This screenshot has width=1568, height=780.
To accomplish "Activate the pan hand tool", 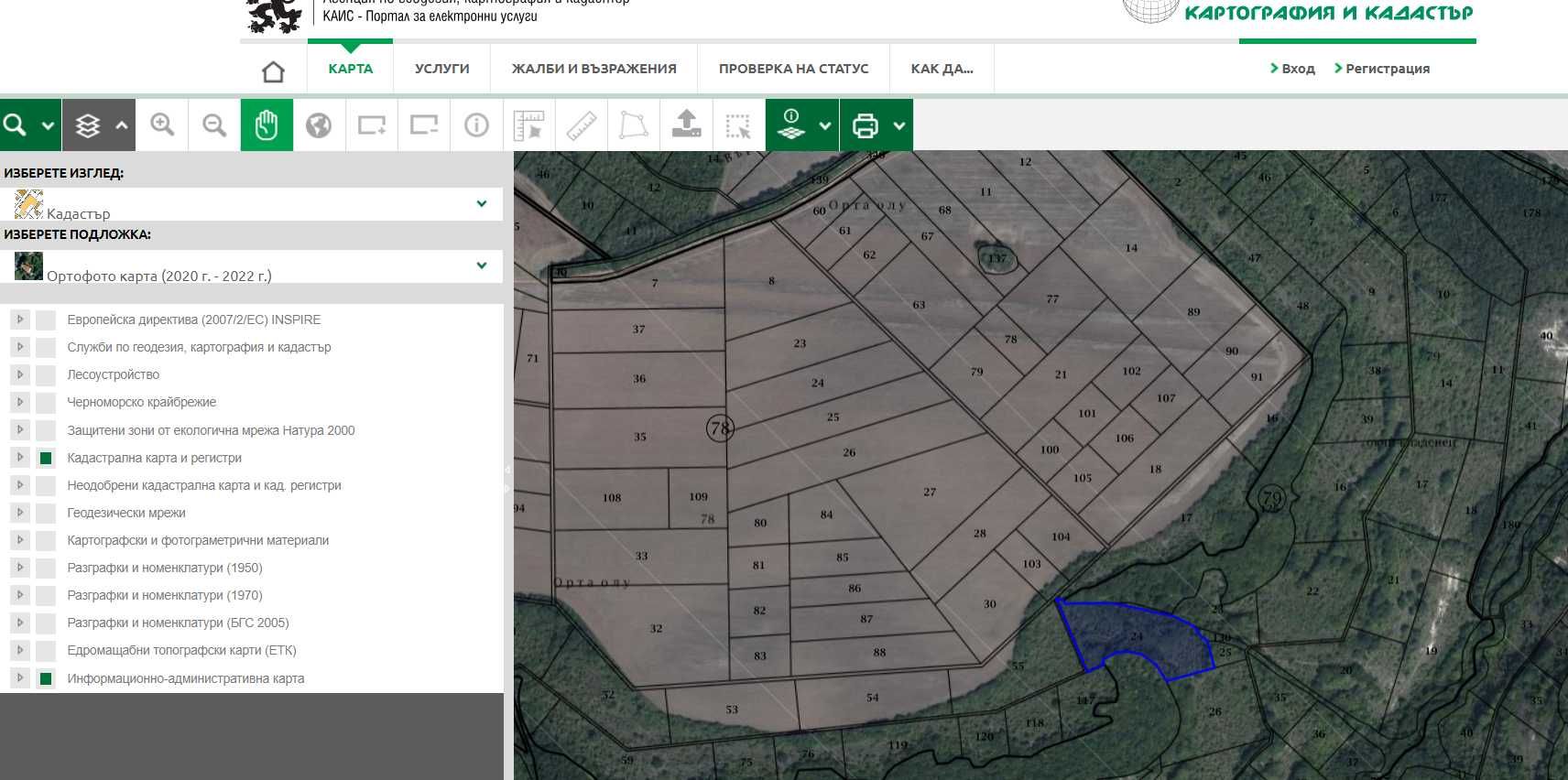I will tap(267, 125).
